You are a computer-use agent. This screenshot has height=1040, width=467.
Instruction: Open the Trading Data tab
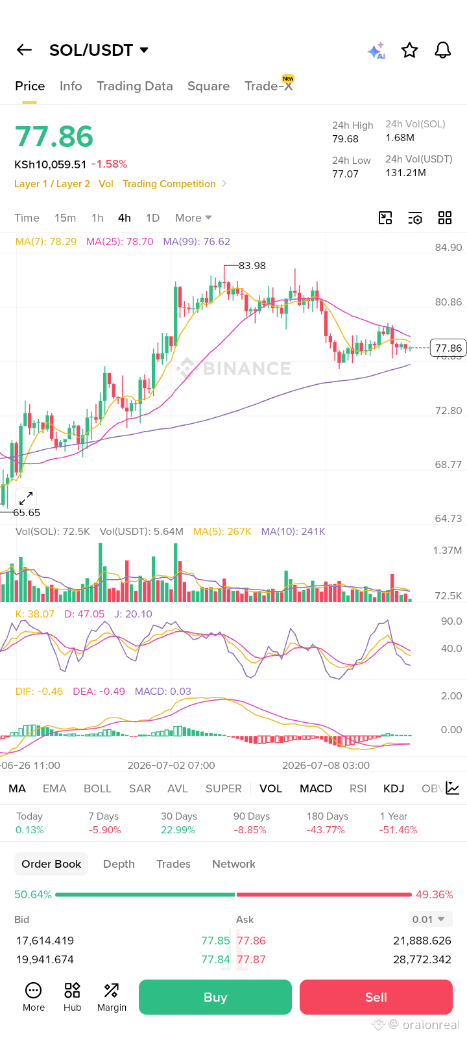(x=135, y=86)
